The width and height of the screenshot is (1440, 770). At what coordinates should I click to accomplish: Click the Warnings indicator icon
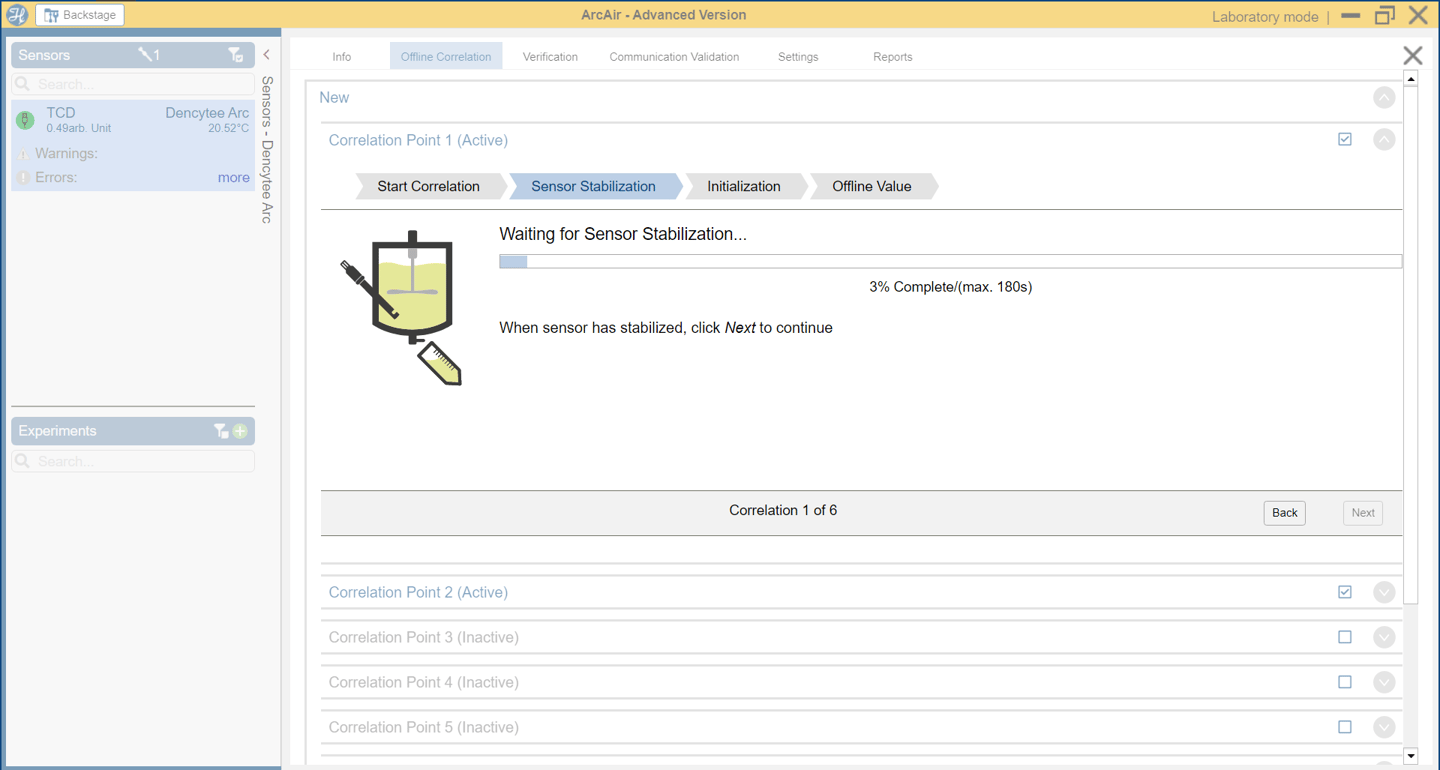click(x=23, y=154)
